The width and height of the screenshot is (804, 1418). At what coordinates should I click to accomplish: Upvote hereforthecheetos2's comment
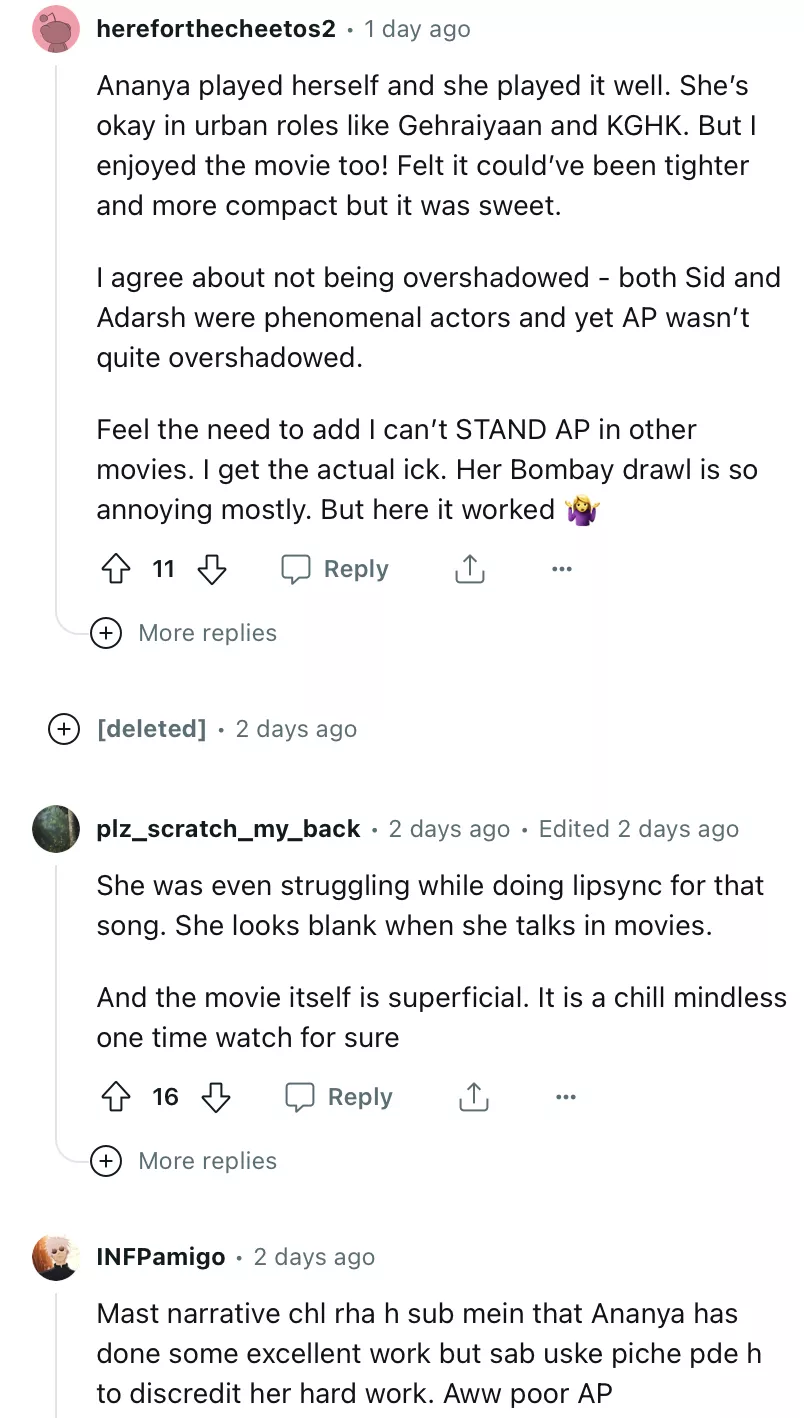[115, 570]
